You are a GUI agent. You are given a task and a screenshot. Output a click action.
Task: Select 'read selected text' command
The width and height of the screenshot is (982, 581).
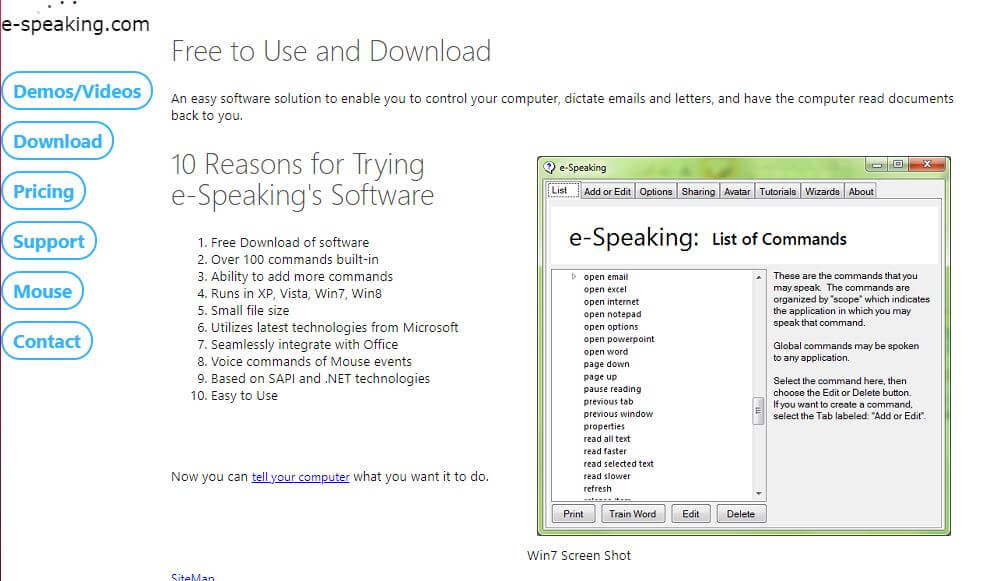click(x=618, y=464)
